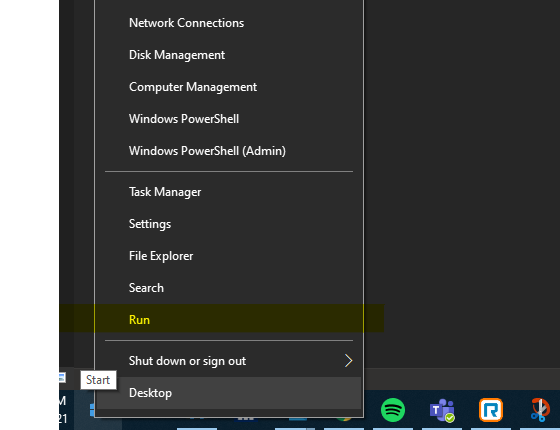
Task: Select Run from the menu
Action: click(x=229, y=320)
